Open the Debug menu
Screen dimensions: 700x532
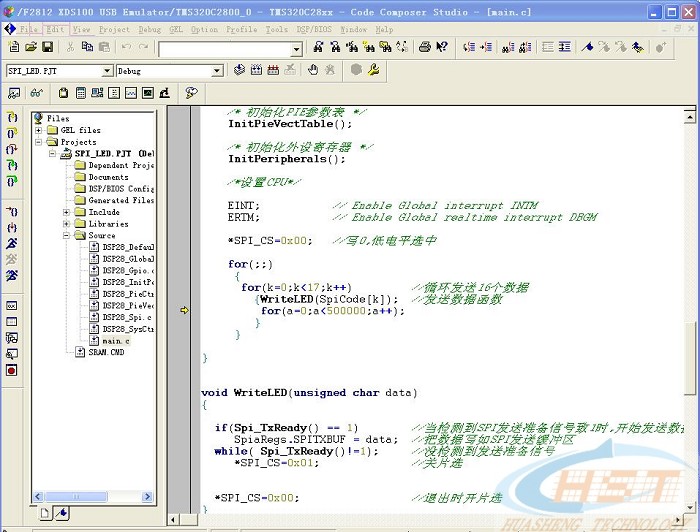[150, 29]
